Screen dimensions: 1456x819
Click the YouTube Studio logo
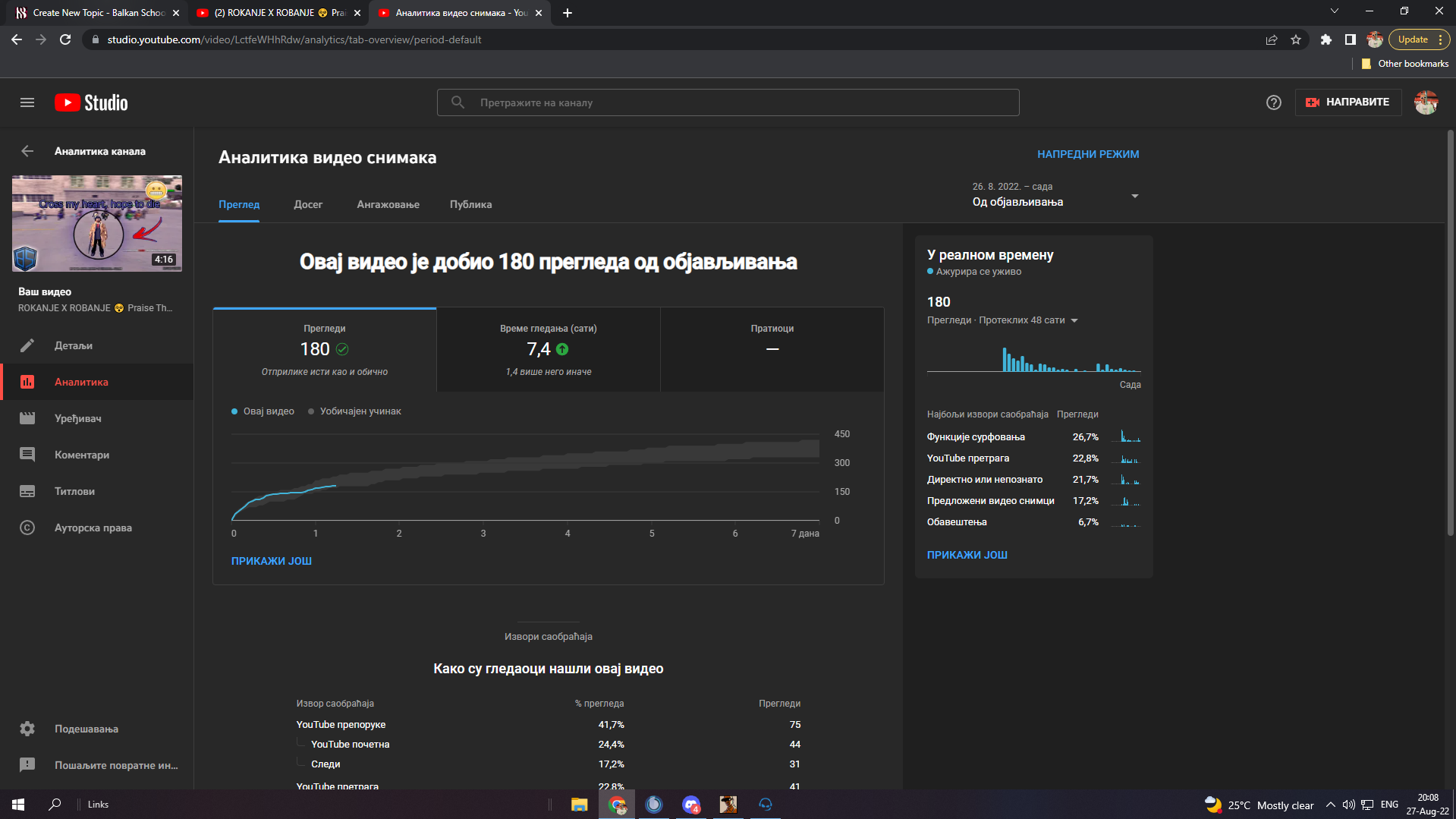91,102
